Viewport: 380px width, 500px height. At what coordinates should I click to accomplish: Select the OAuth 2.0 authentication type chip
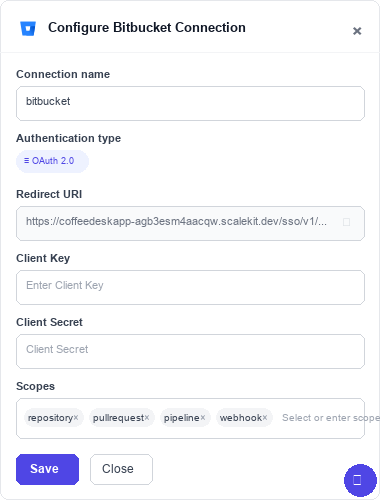pos(52,161)
